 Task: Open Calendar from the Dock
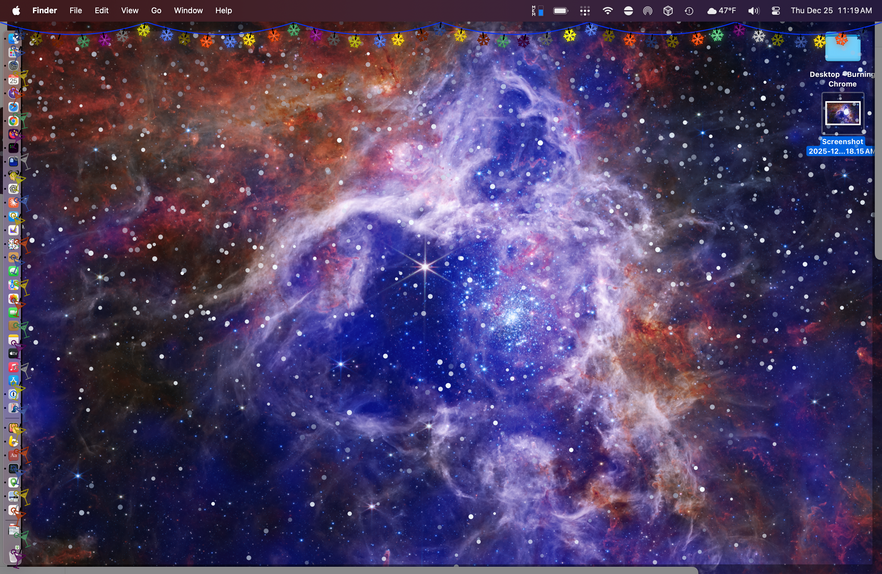coord(14,80)
